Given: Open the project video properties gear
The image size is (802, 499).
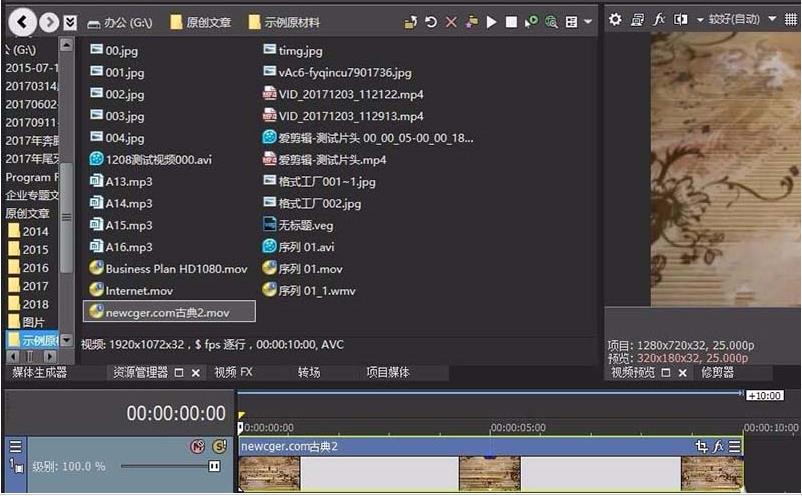Looking at the screenshot, I should click(x=615, y=19).
